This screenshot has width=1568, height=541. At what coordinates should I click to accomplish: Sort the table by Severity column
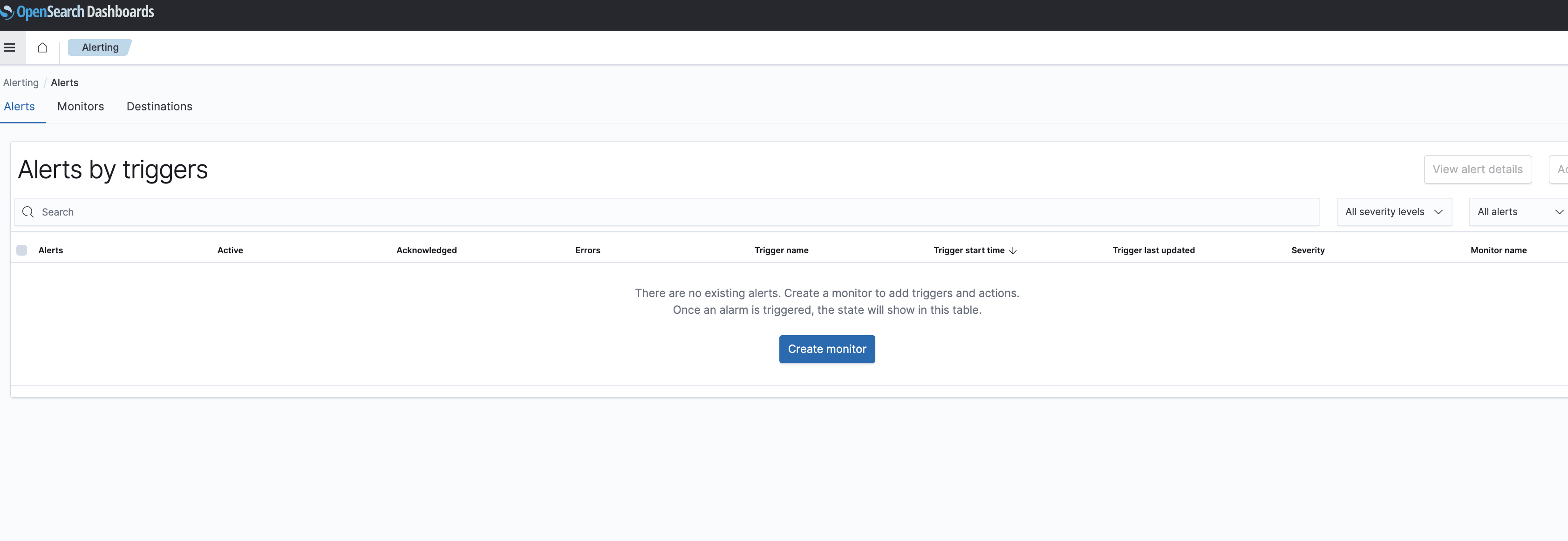pyautogui.click(x=1308, y=250)
